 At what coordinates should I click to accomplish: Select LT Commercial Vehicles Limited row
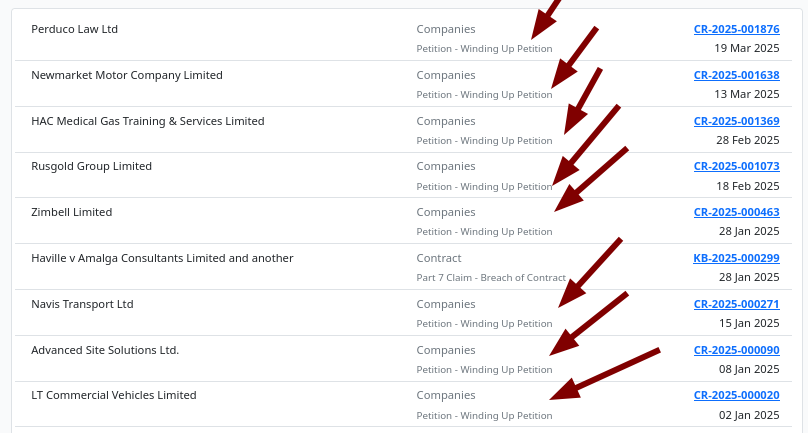[114, 395]
